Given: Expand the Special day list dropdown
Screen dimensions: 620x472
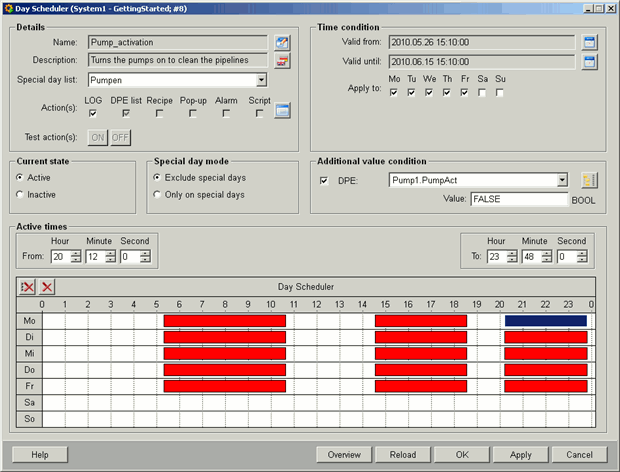Looking at the screenshot, I should 261,80.
